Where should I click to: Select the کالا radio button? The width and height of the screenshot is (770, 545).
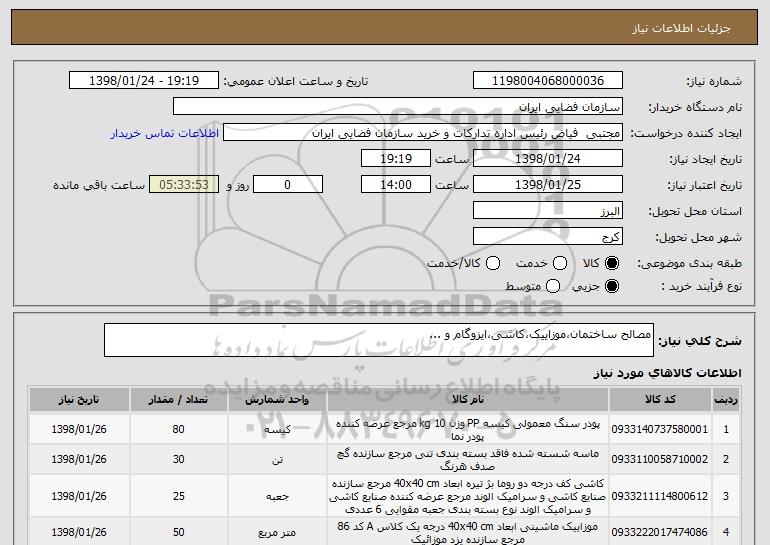[x=612, y=263]
